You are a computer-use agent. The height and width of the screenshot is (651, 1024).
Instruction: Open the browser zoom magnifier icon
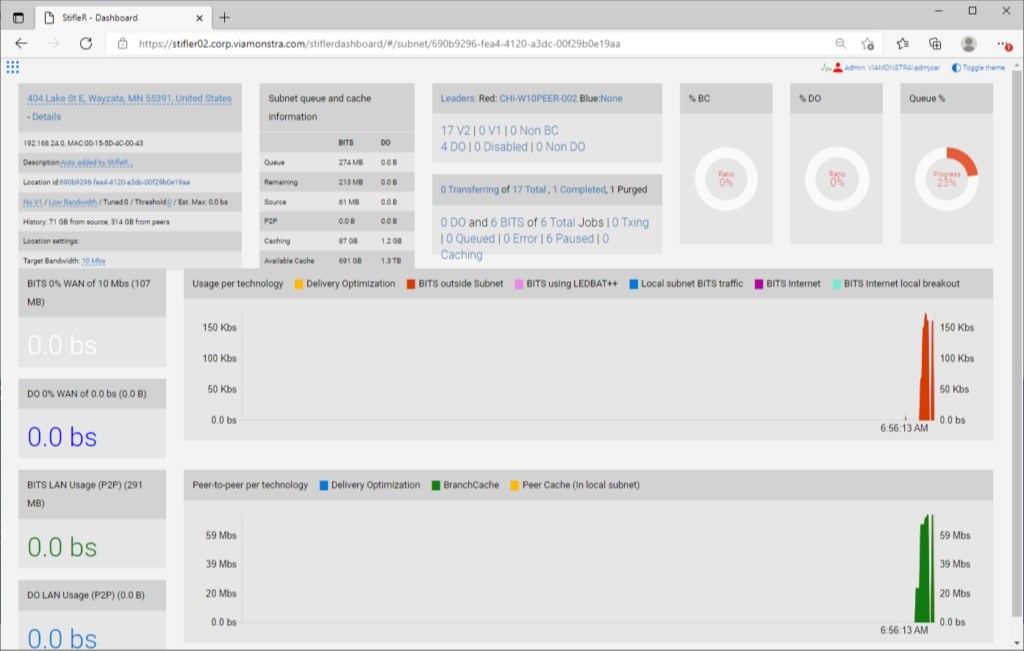tap(841, 44)
